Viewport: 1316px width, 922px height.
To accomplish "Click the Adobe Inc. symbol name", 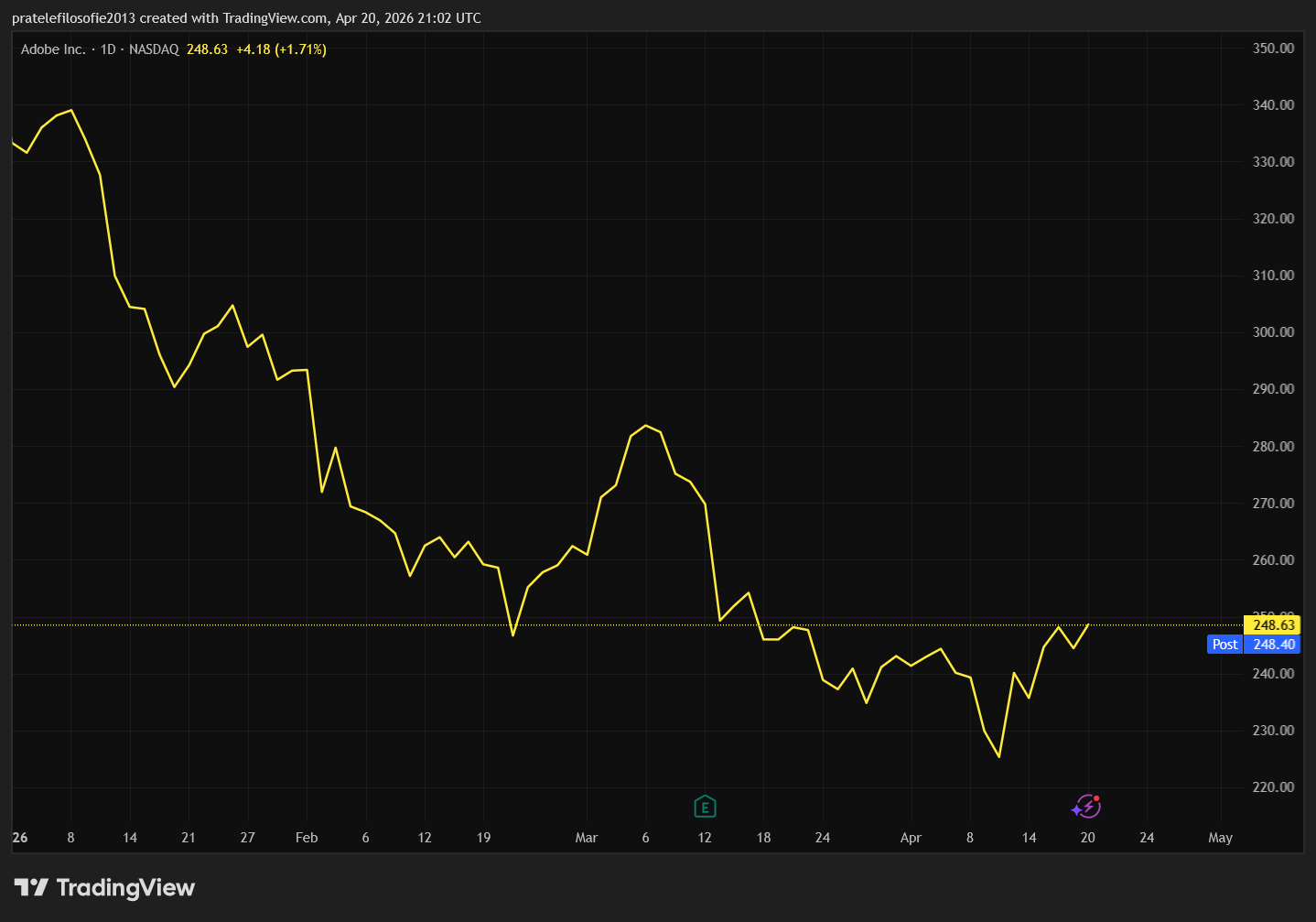I will coord(53,49).
